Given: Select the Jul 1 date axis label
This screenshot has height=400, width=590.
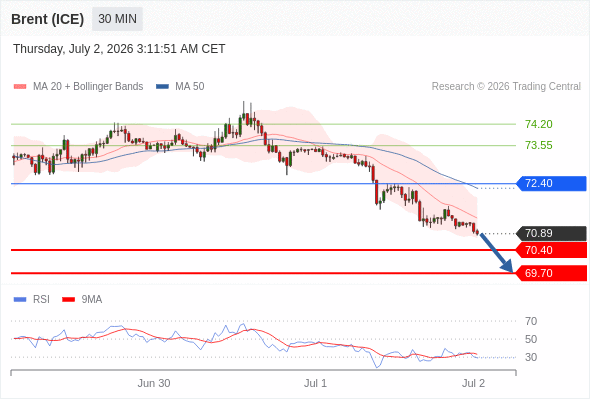Looking at the screenshot, I should pos(315,383).
